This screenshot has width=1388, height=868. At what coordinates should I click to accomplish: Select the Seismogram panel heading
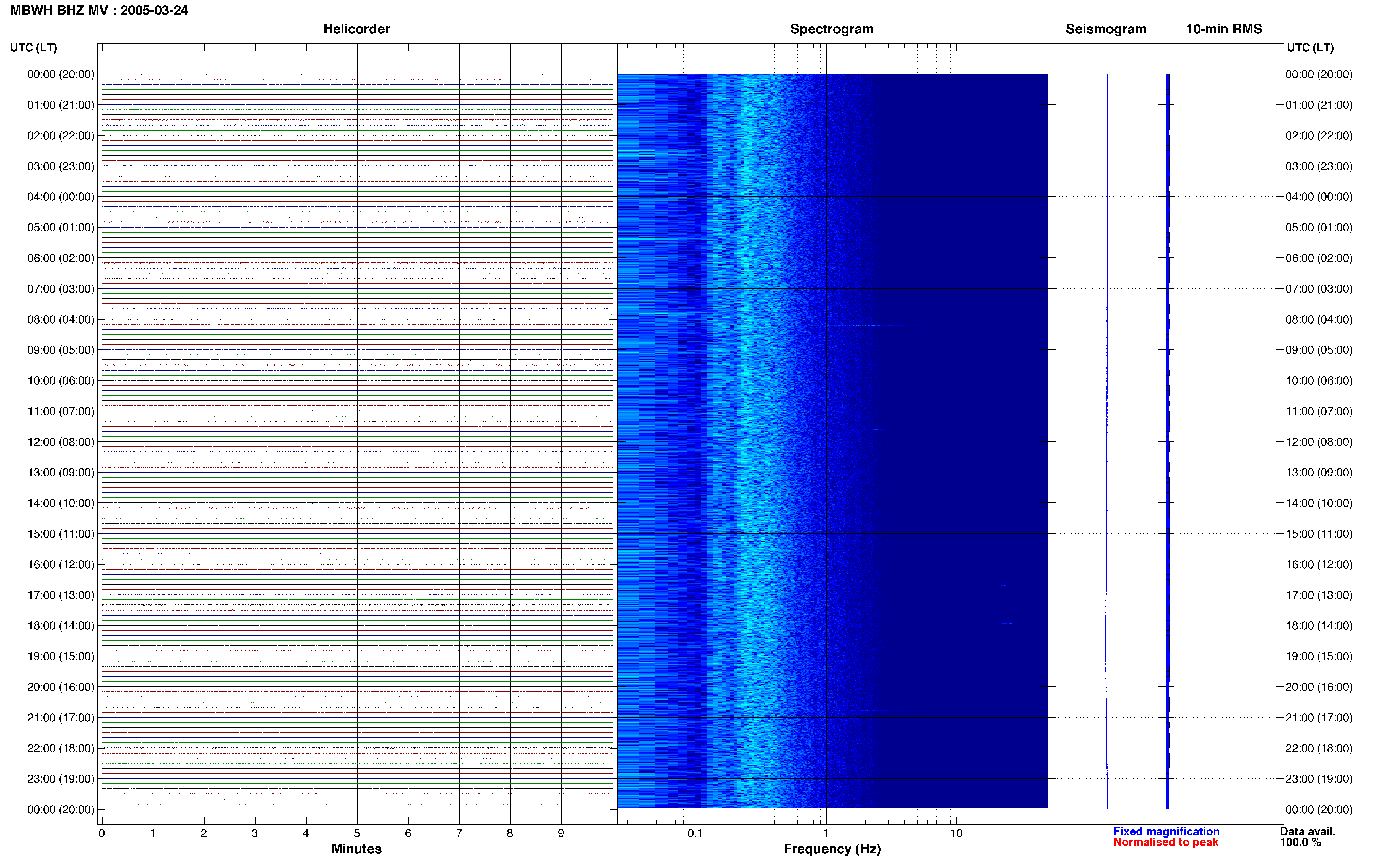(x=1106, y=29)
